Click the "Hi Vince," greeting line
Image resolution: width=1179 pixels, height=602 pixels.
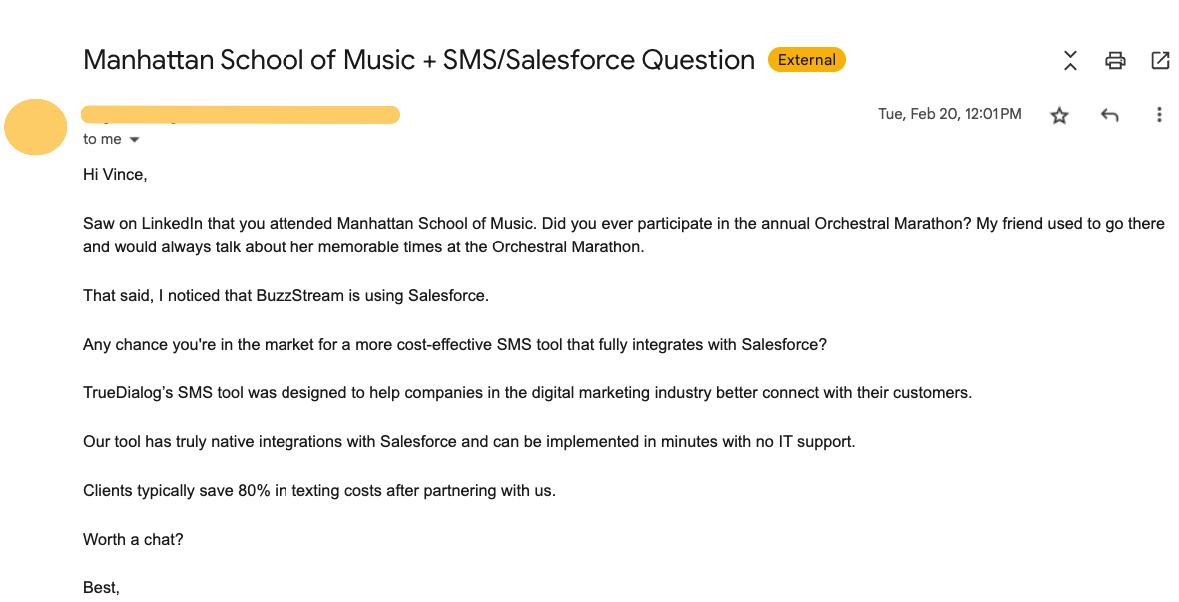pos(115,175)
